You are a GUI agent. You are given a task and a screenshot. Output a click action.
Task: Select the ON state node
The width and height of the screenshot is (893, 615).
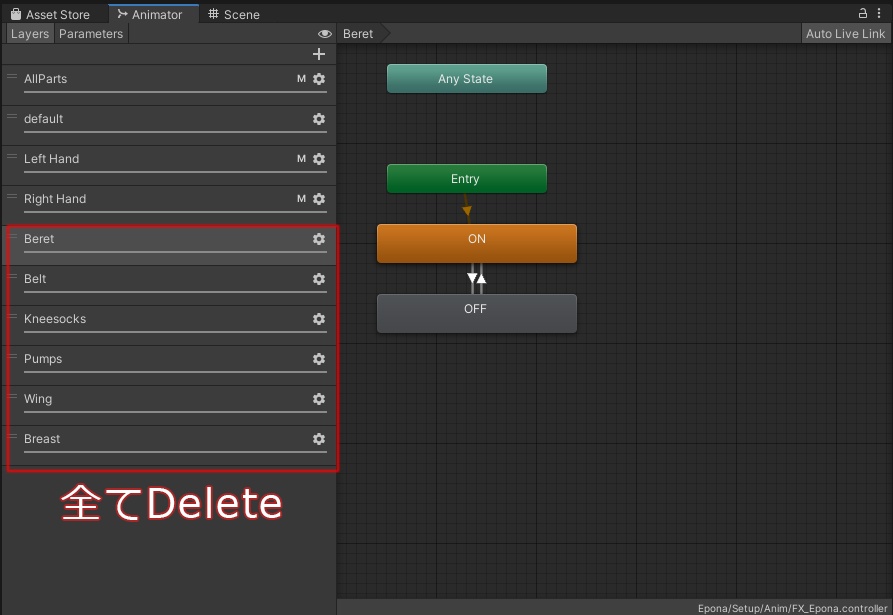[477, 243]
